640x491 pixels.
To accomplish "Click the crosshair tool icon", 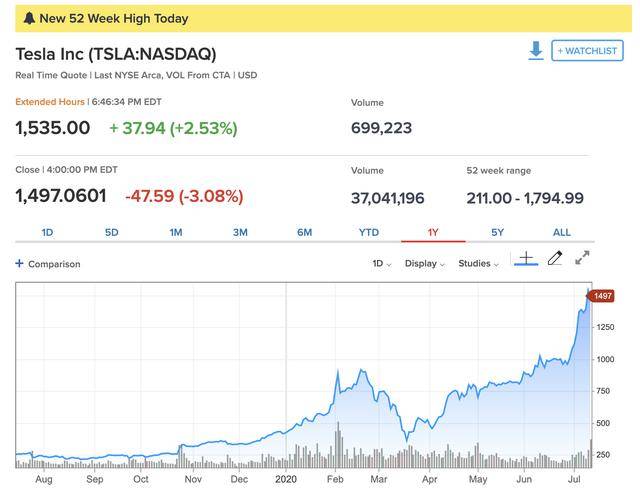I will (x=525, y=259).
